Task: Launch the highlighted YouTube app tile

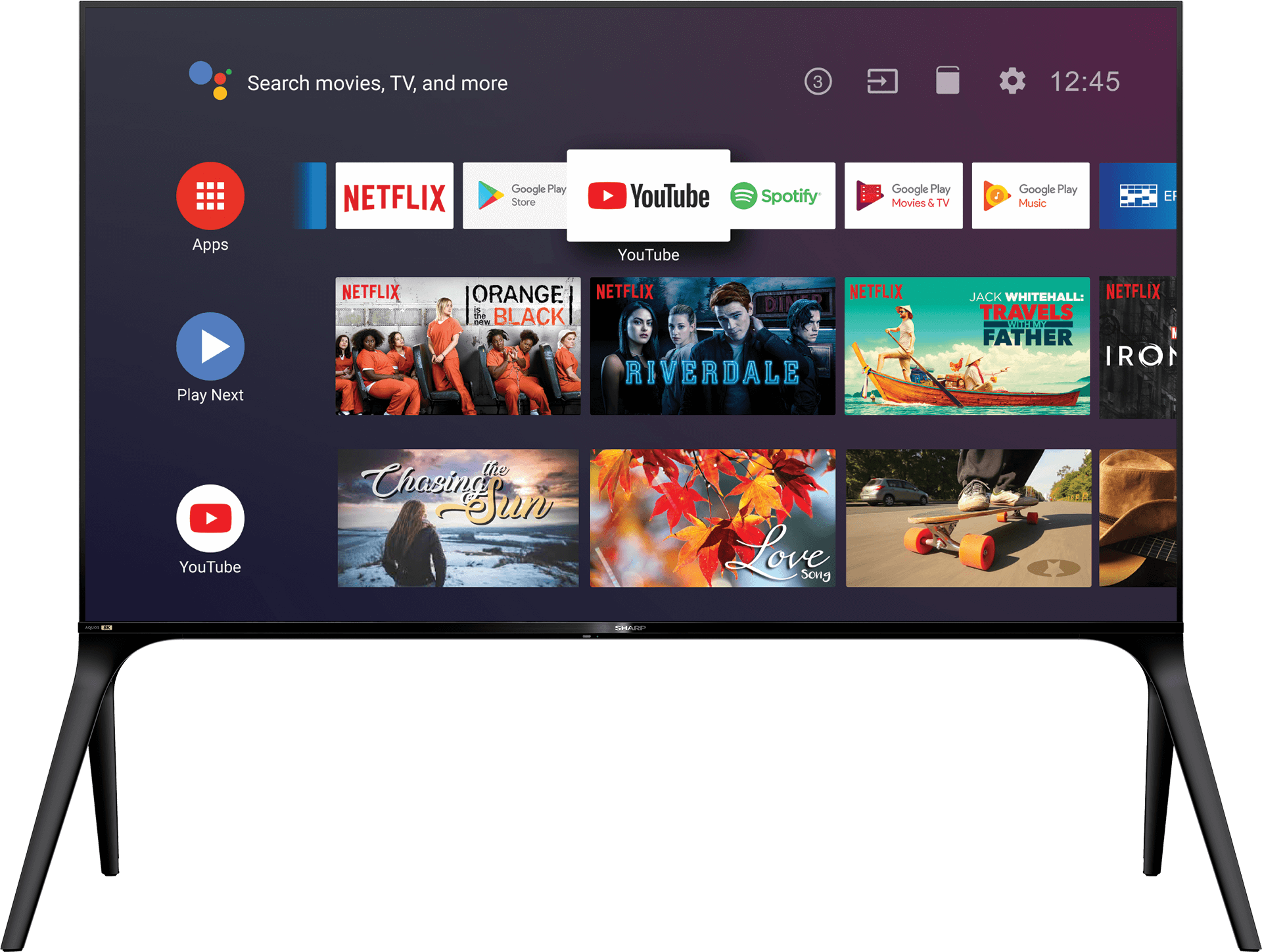Action: click(649, 196)
